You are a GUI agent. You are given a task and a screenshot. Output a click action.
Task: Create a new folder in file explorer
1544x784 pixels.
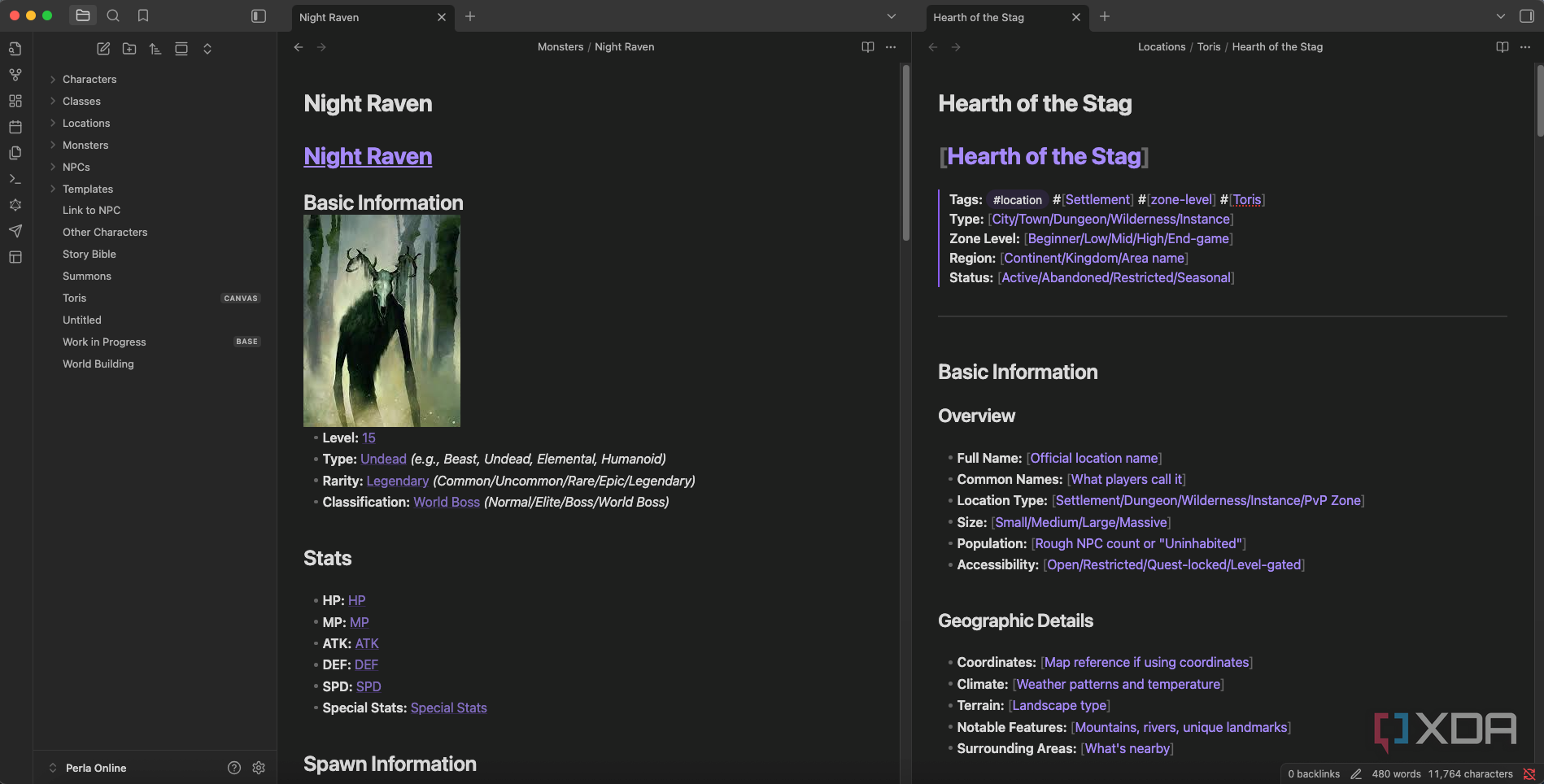[129, 49]
